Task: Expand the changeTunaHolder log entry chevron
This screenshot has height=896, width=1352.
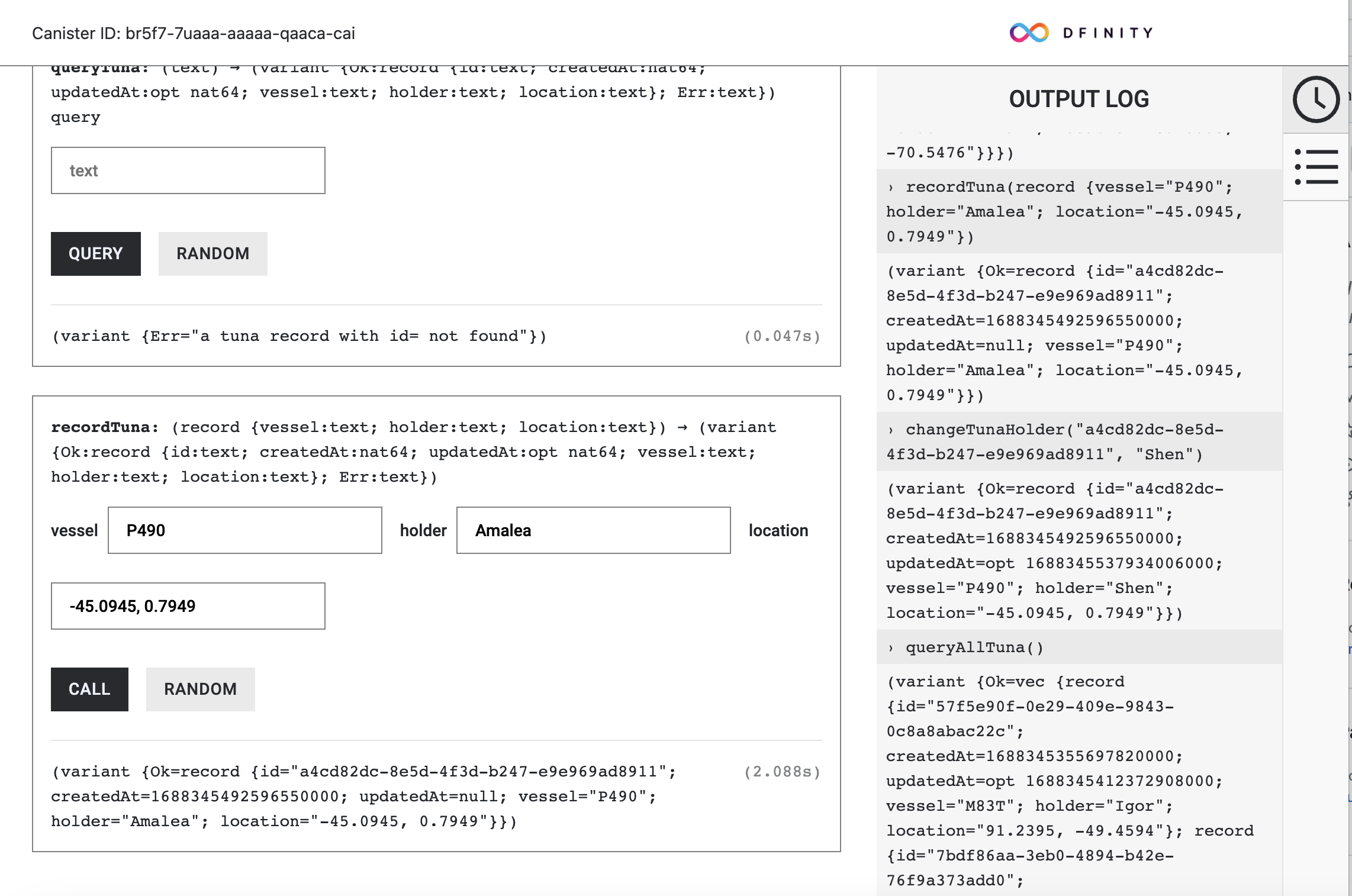Action: click(891, 430)
